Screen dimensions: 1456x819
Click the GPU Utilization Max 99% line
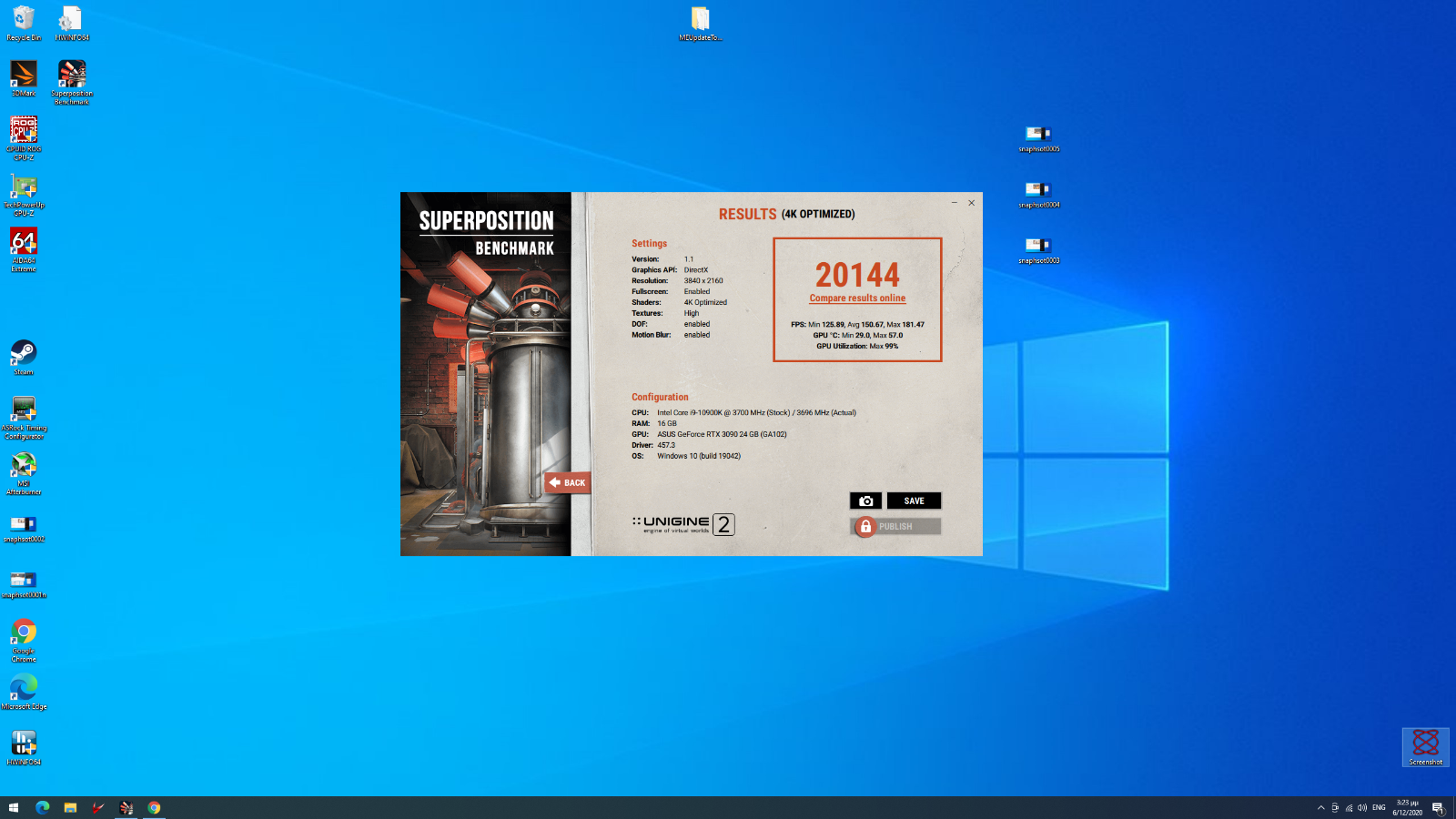coord(857,346)
